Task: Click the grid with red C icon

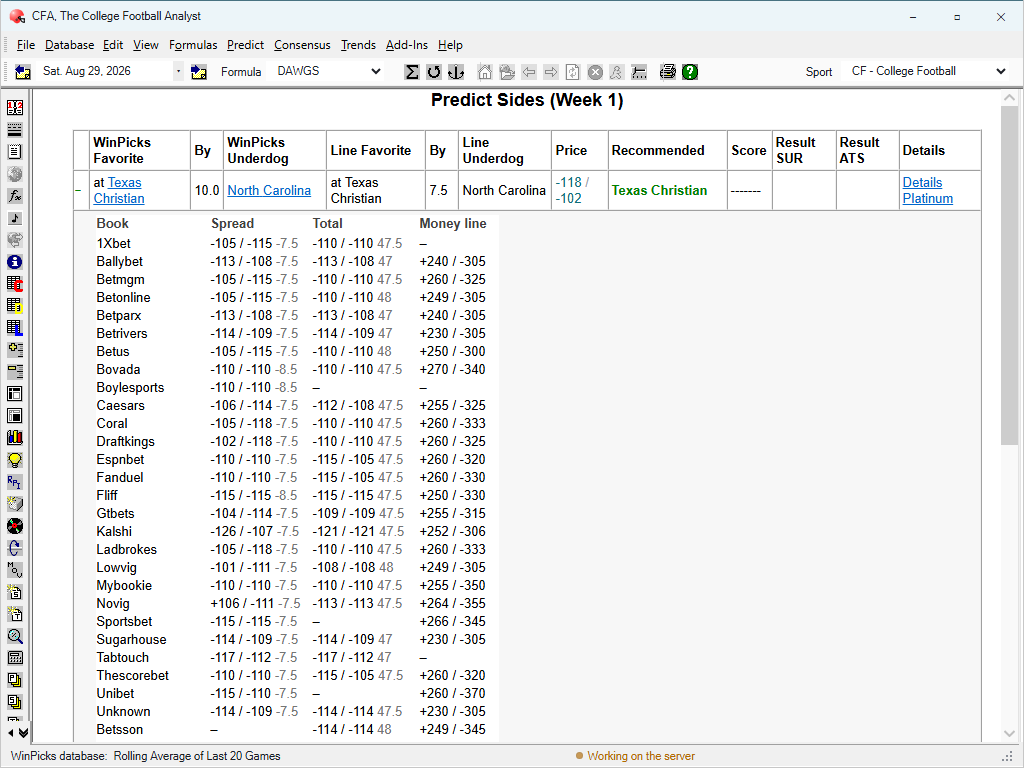Action: point(14,284)
